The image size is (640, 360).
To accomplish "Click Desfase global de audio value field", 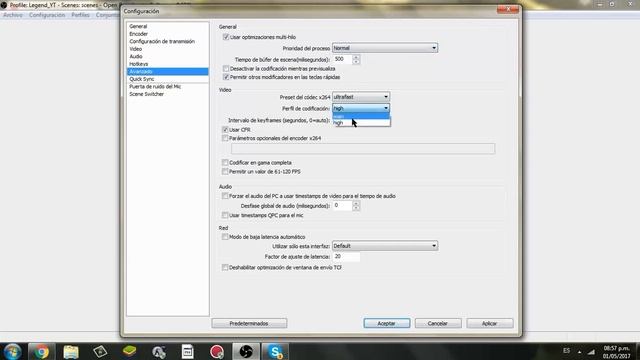I will coord(342,206).
